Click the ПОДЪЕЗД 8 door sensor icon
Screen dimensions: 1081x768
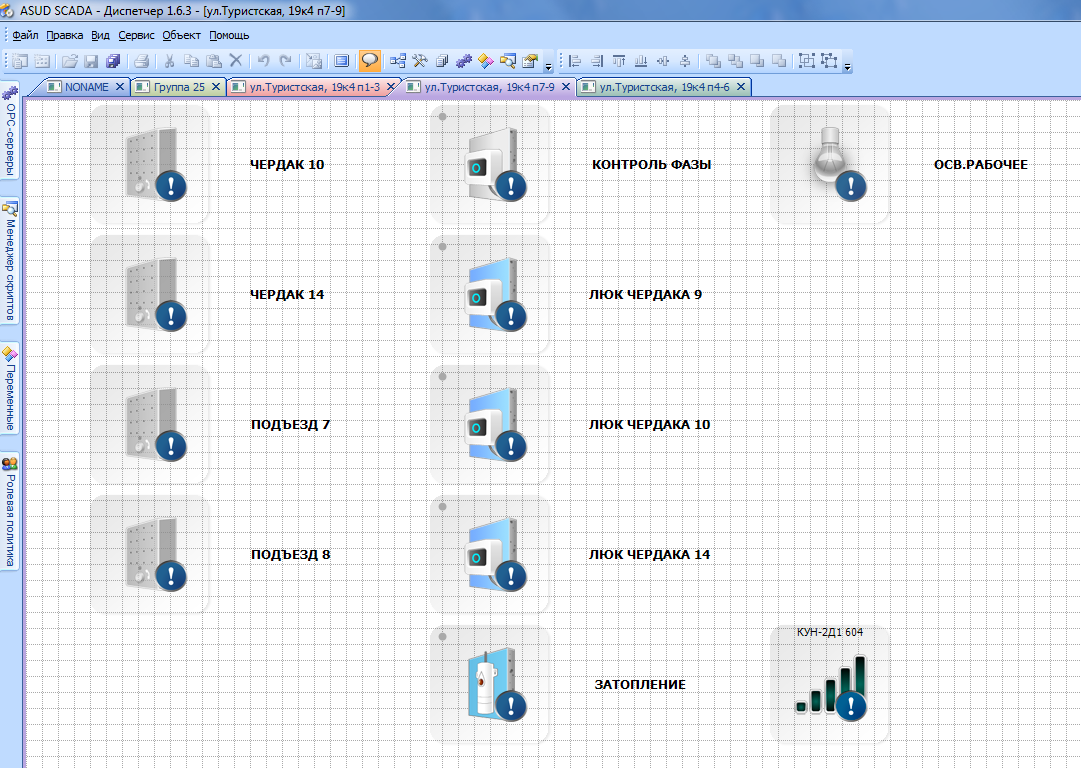[x=151, y=554]
